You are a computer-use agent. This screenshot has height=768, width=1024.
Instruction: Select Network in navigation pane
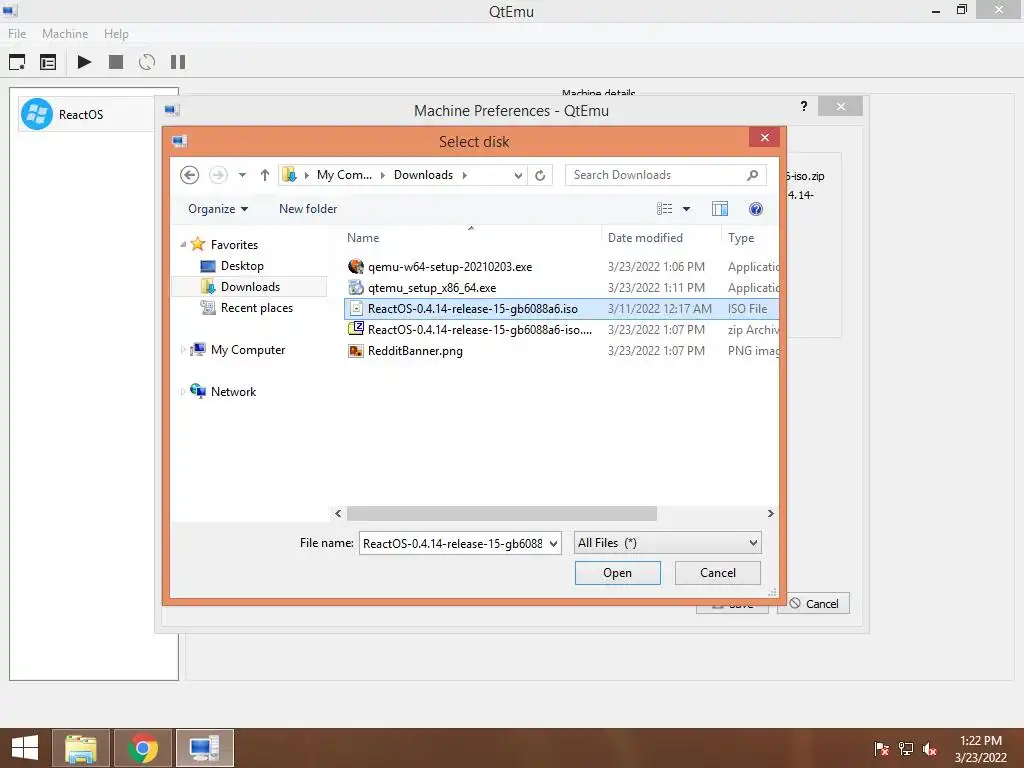[x=233, y=392]
